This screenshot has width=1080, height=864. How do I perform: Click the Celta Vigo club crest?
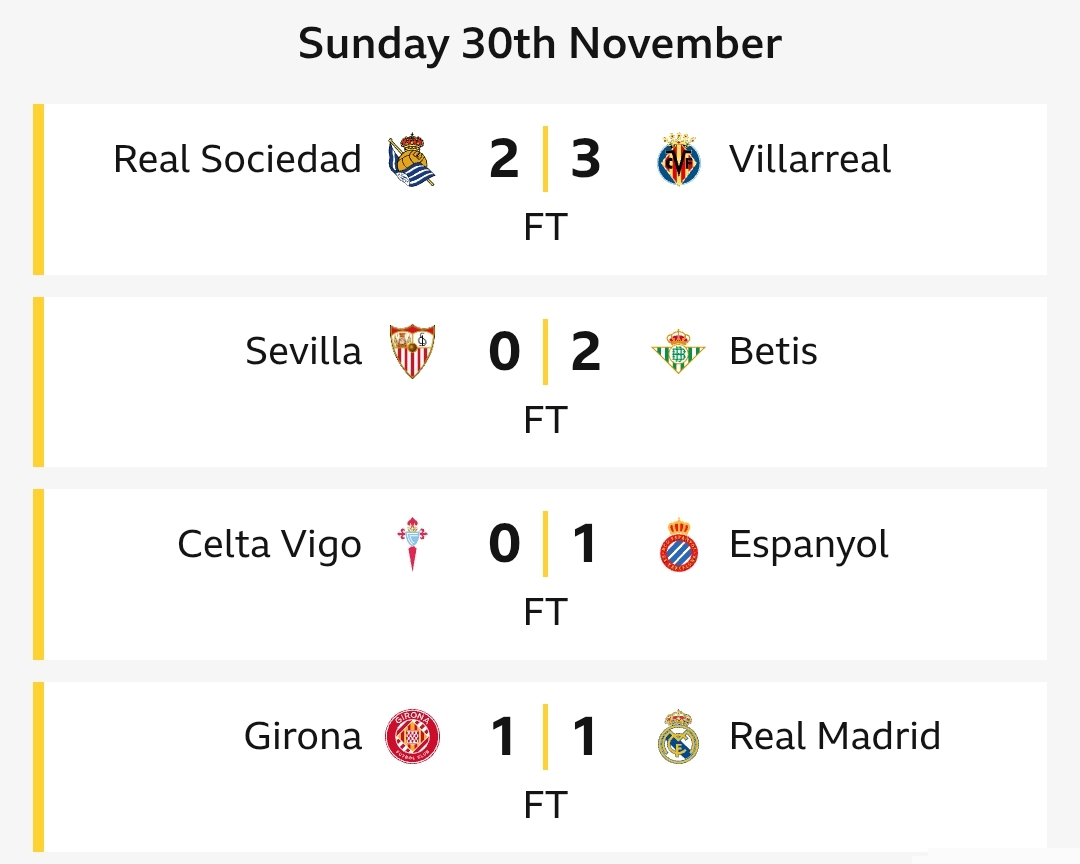coord(412,544)
